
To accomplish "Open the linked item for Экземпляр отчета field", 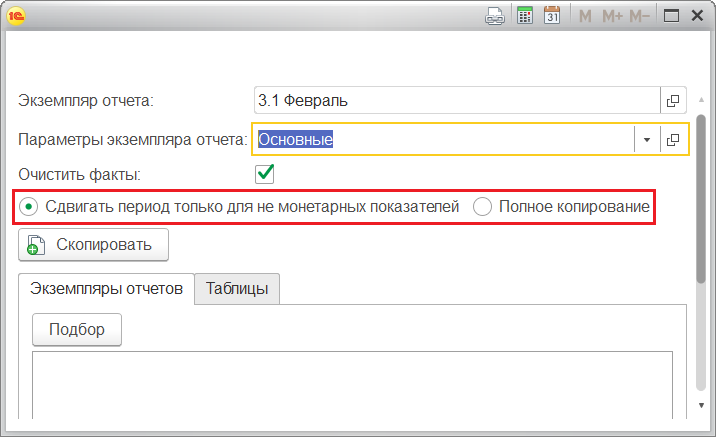I will [x=673, y=100].
